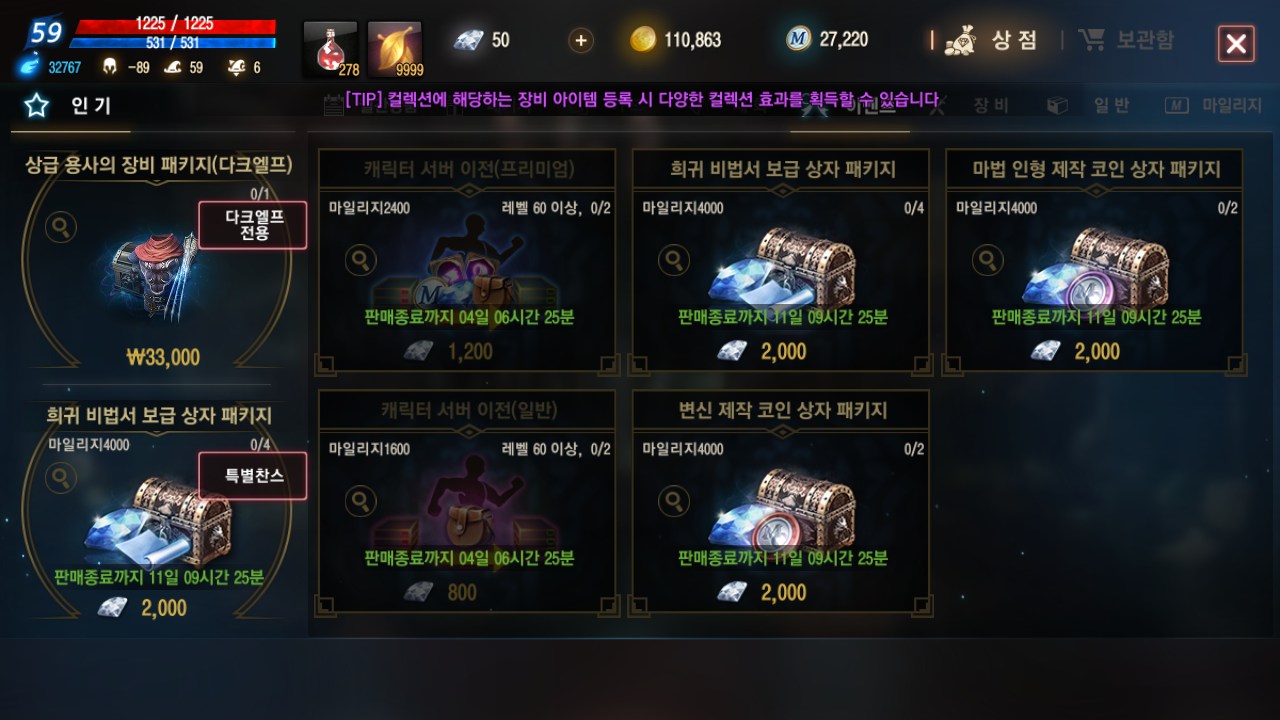Open the mileage points balance of 27,220
This screenshot has height=720, width=1280.
827,40
